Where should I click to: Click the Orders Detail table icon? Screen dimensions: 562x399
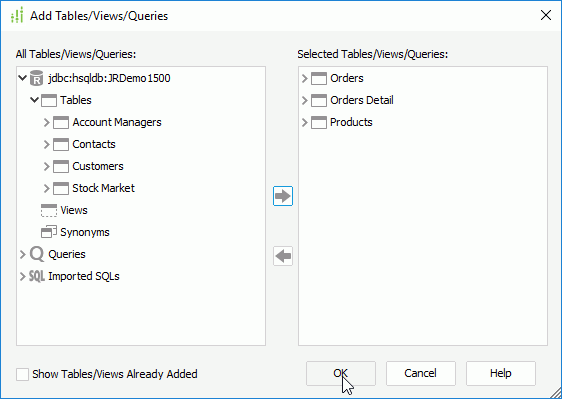click(319, 100)
